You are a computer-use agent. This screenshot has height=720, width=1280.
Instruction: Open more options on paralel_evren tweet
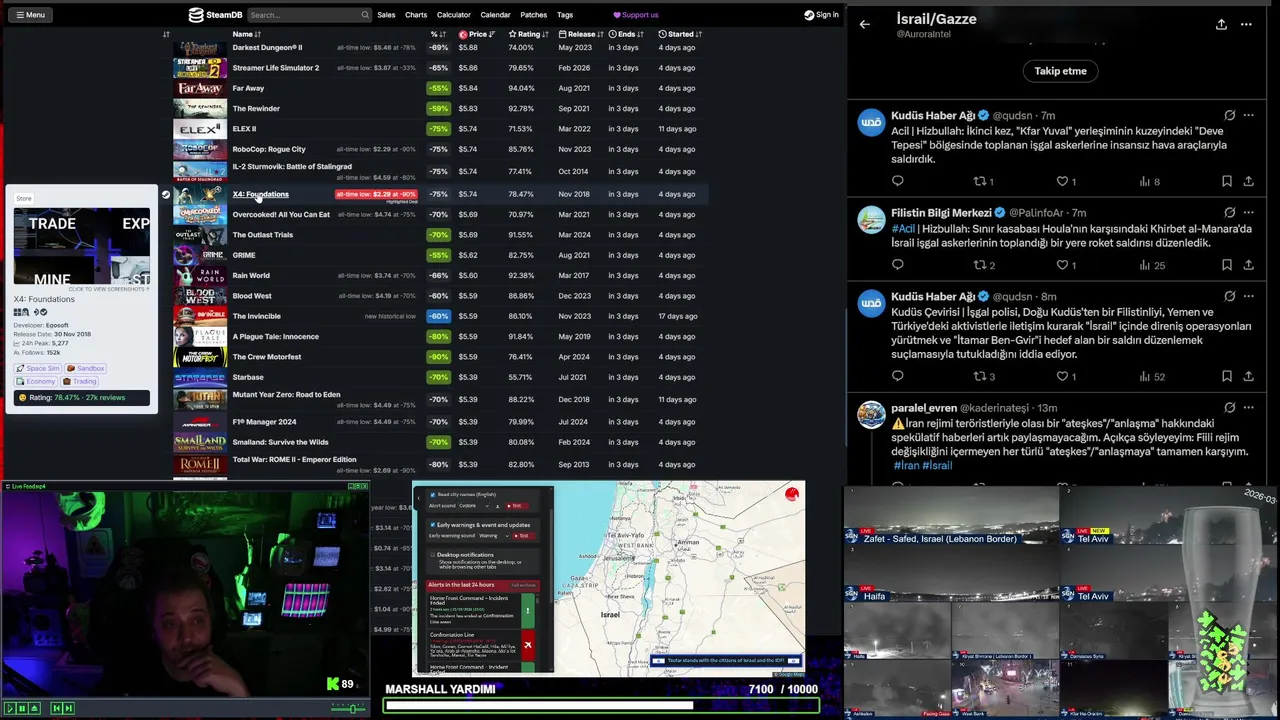[x=1248, y=408]
